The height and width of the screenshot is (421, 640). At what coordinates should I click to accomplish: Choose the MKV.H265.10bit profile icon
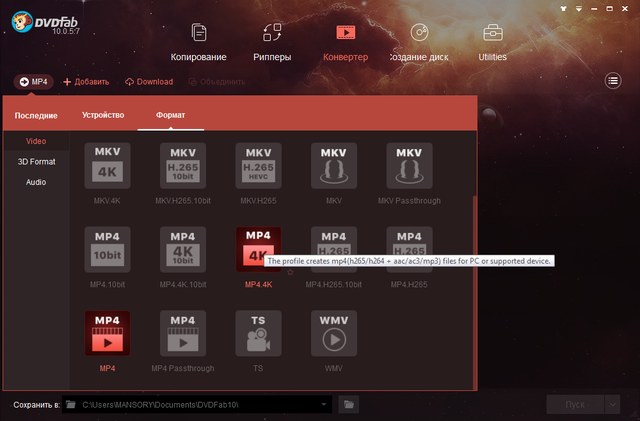[183, 166]
